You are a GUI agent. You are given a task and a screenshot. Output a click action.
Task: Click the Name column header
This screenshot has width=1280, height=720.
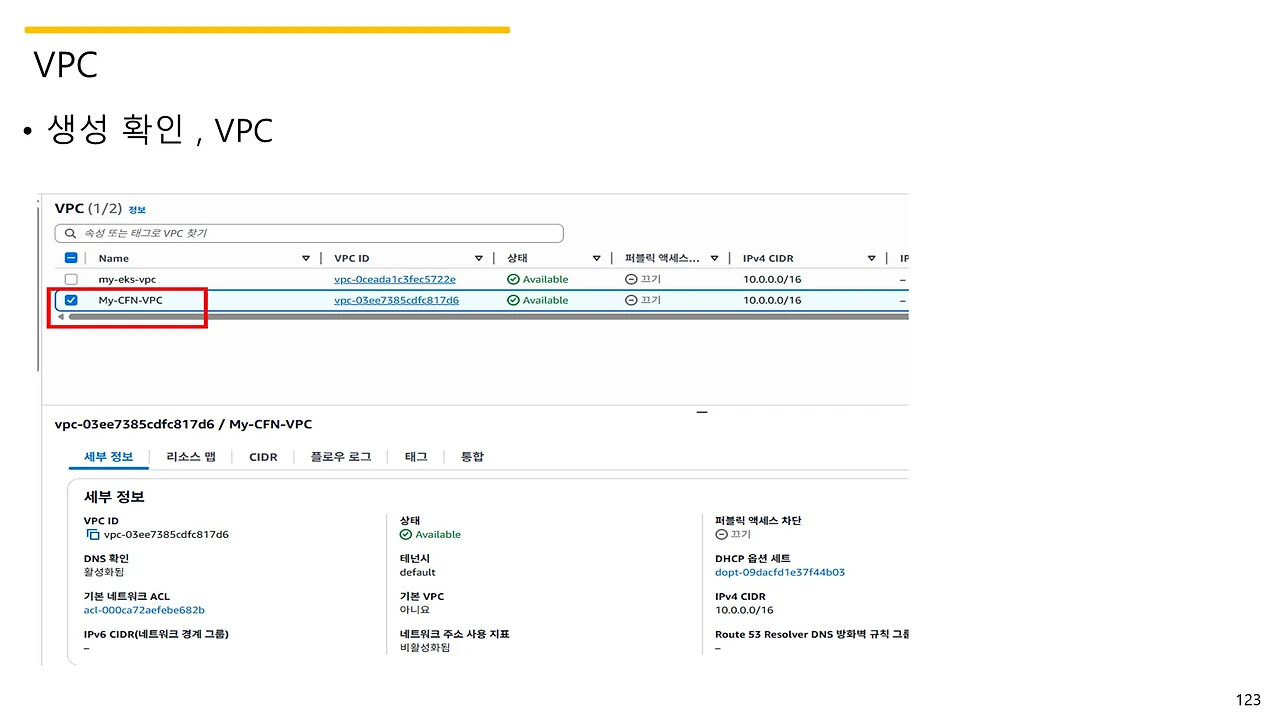click(114, 259)
